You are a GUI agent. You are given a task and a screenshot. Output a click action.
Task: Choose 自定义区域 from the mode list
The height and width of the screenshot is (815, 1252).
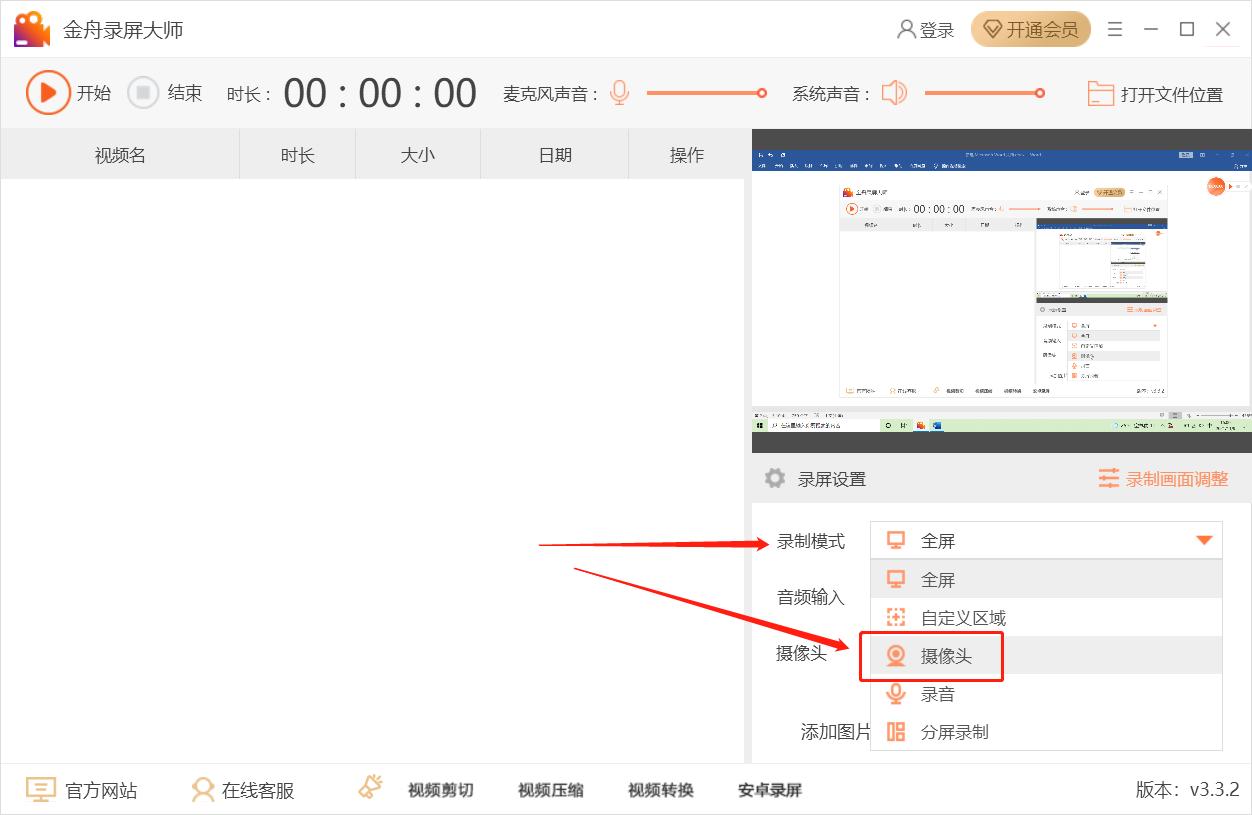(960, 617)
